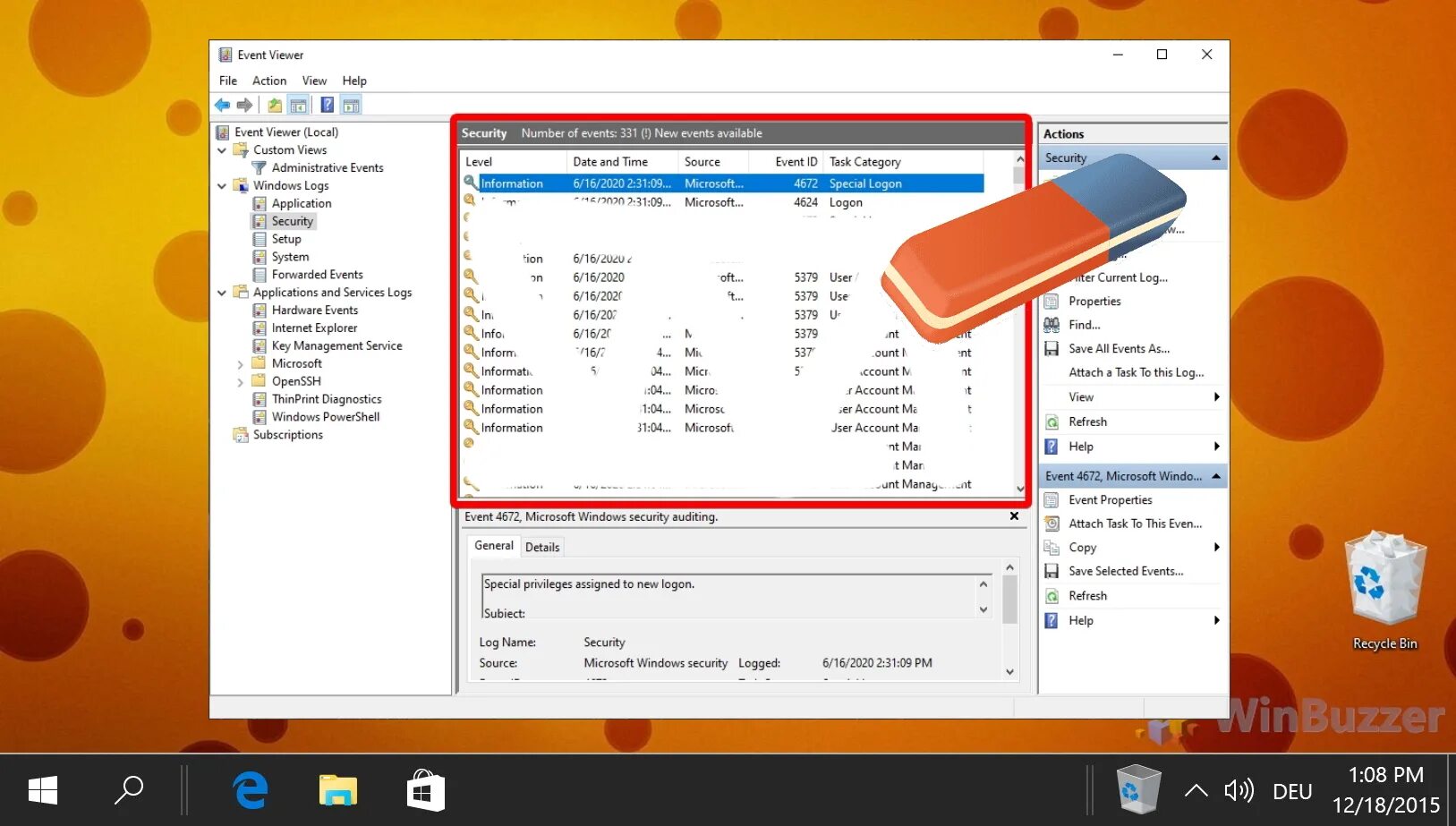Collapse the Event 4672 actions section
1456x826 pixels.
(1216, 476)
